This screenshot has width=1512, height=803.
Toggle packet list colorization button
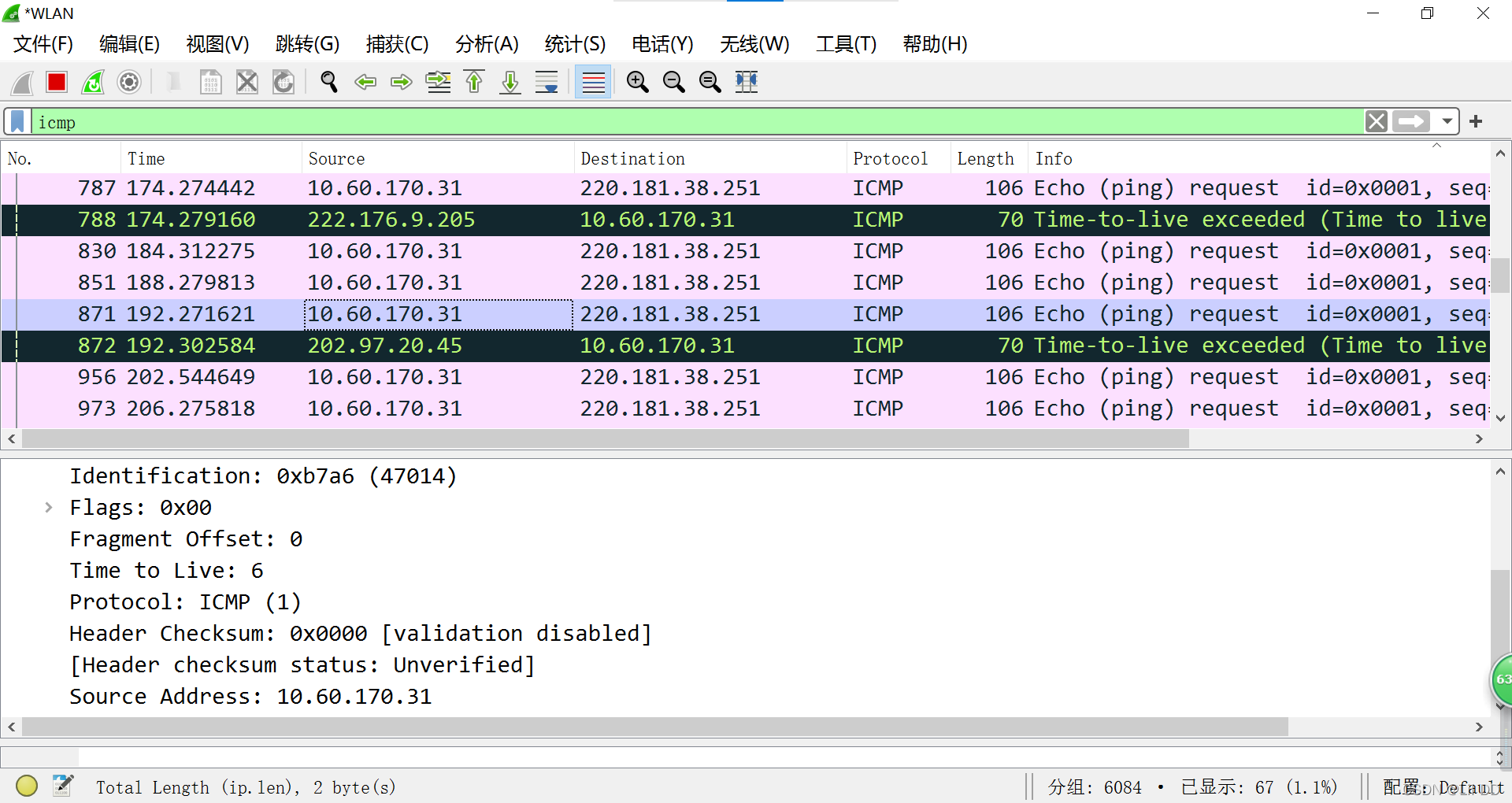tap(593, 82)
